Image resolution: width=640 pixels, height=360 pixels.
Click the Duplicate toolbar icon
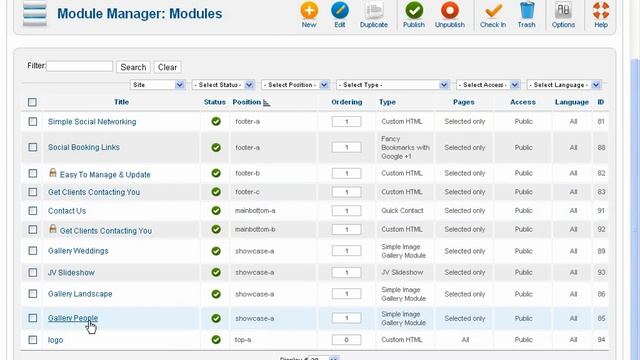coord(373,15)
